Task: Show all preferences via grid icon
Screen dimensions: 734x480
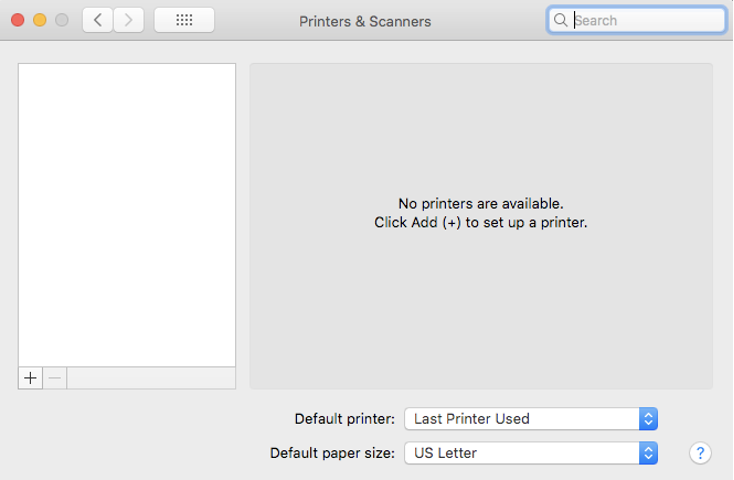Action: click(184, 20)
